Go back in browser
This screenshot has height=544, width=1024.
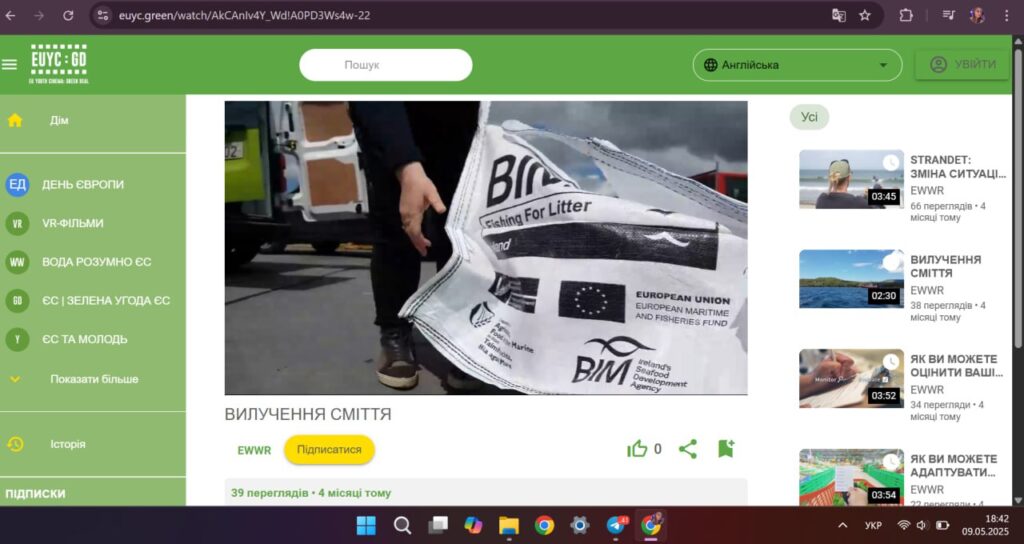[x=10, y=15]
